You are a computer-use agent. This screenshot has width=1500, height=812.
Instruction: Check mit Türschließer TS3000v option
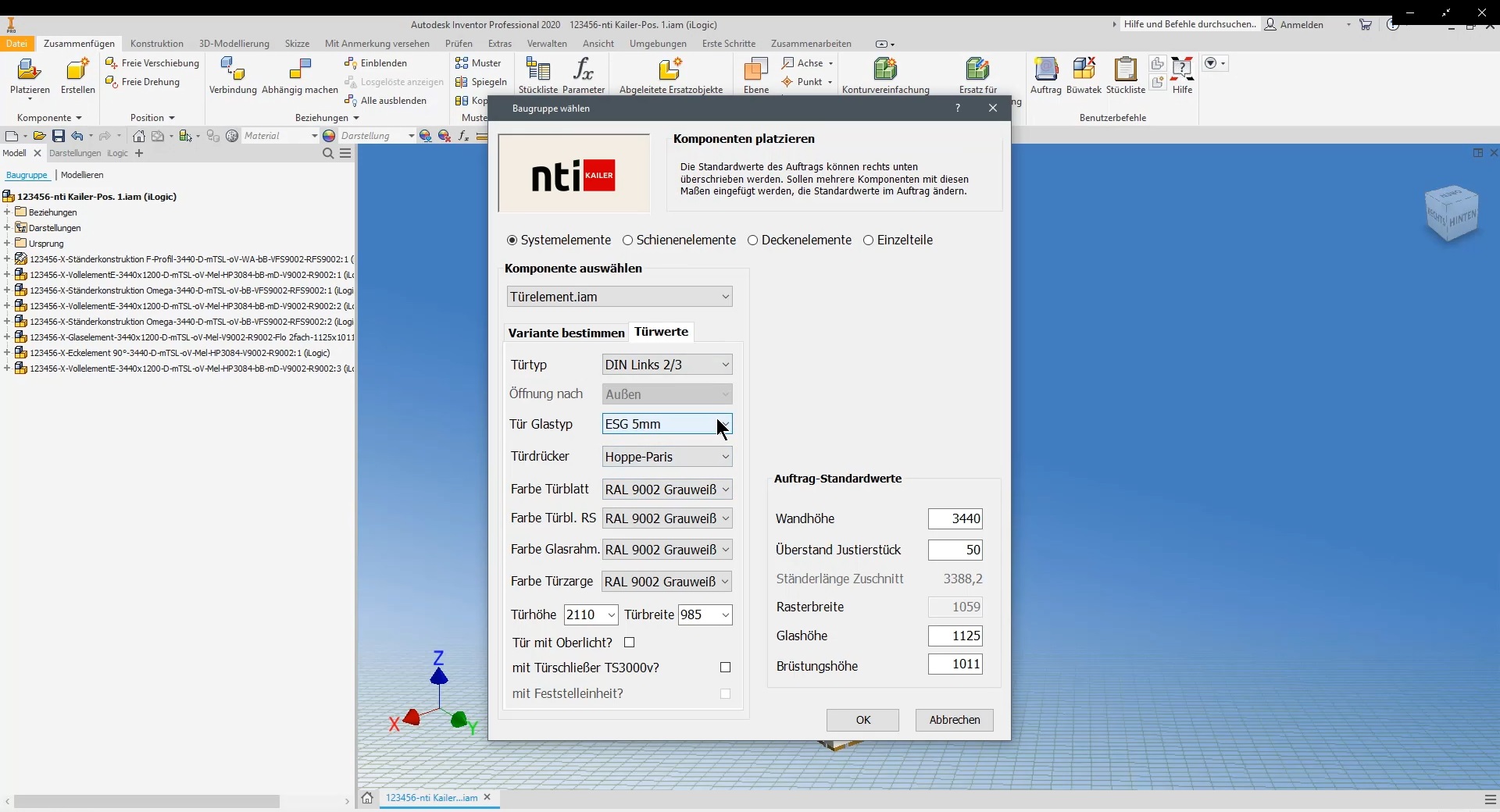[x=725, y=668]
